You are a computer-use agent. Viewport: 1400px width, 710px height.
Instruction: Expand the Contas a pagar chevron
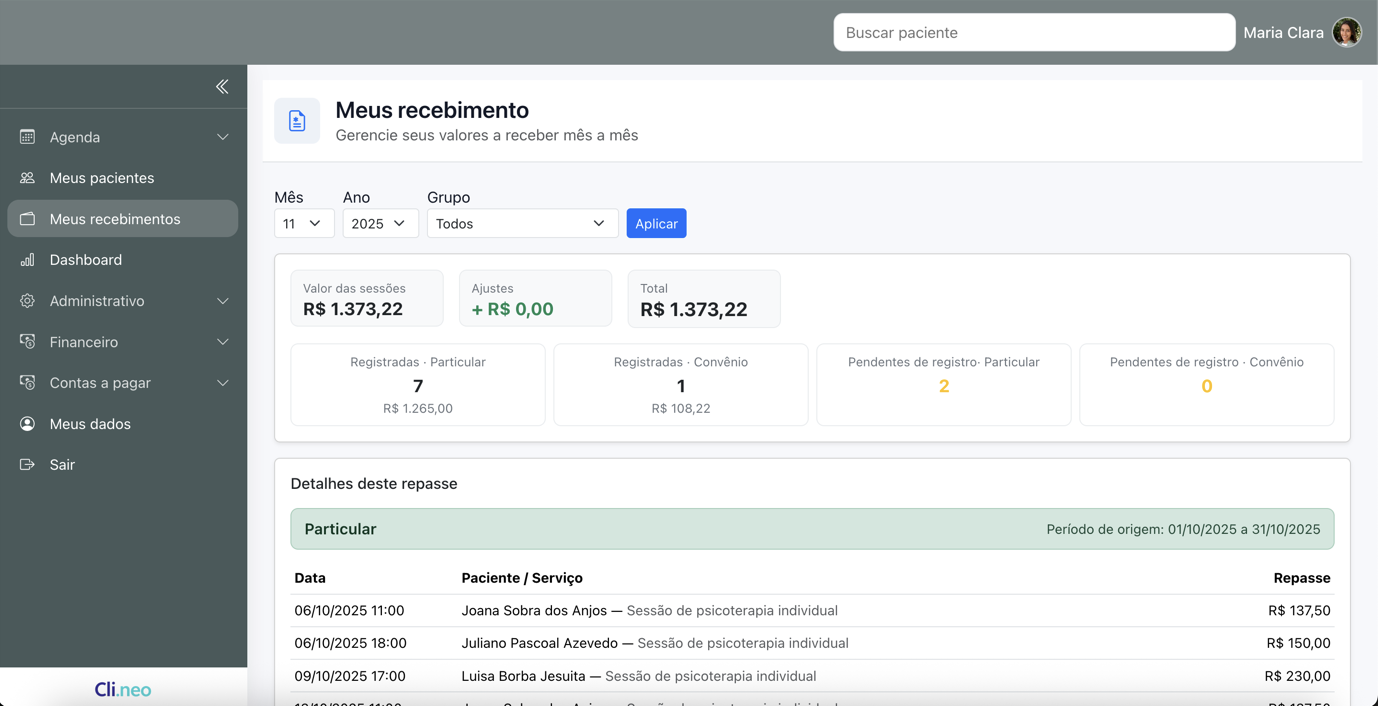point(223,383)
